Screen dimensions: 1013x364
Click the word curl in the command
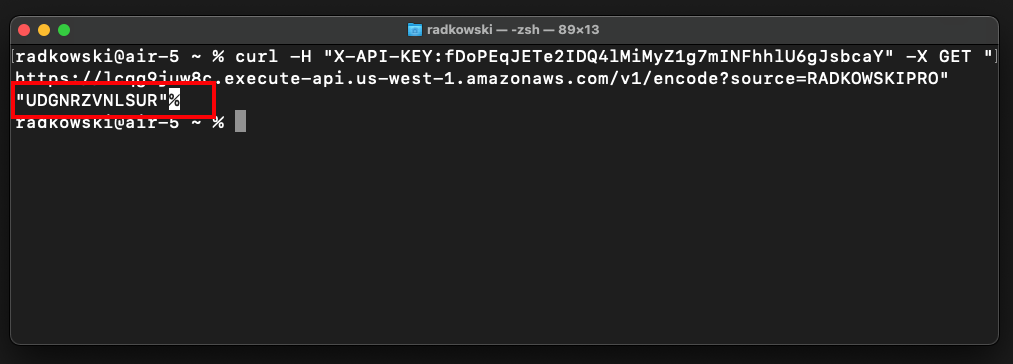click(x=256, y=57)
